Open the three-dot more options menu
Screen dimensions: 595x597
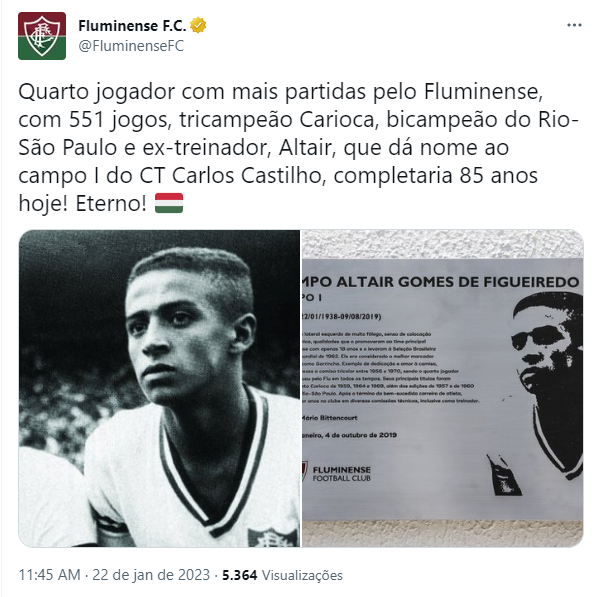[574, 25]
